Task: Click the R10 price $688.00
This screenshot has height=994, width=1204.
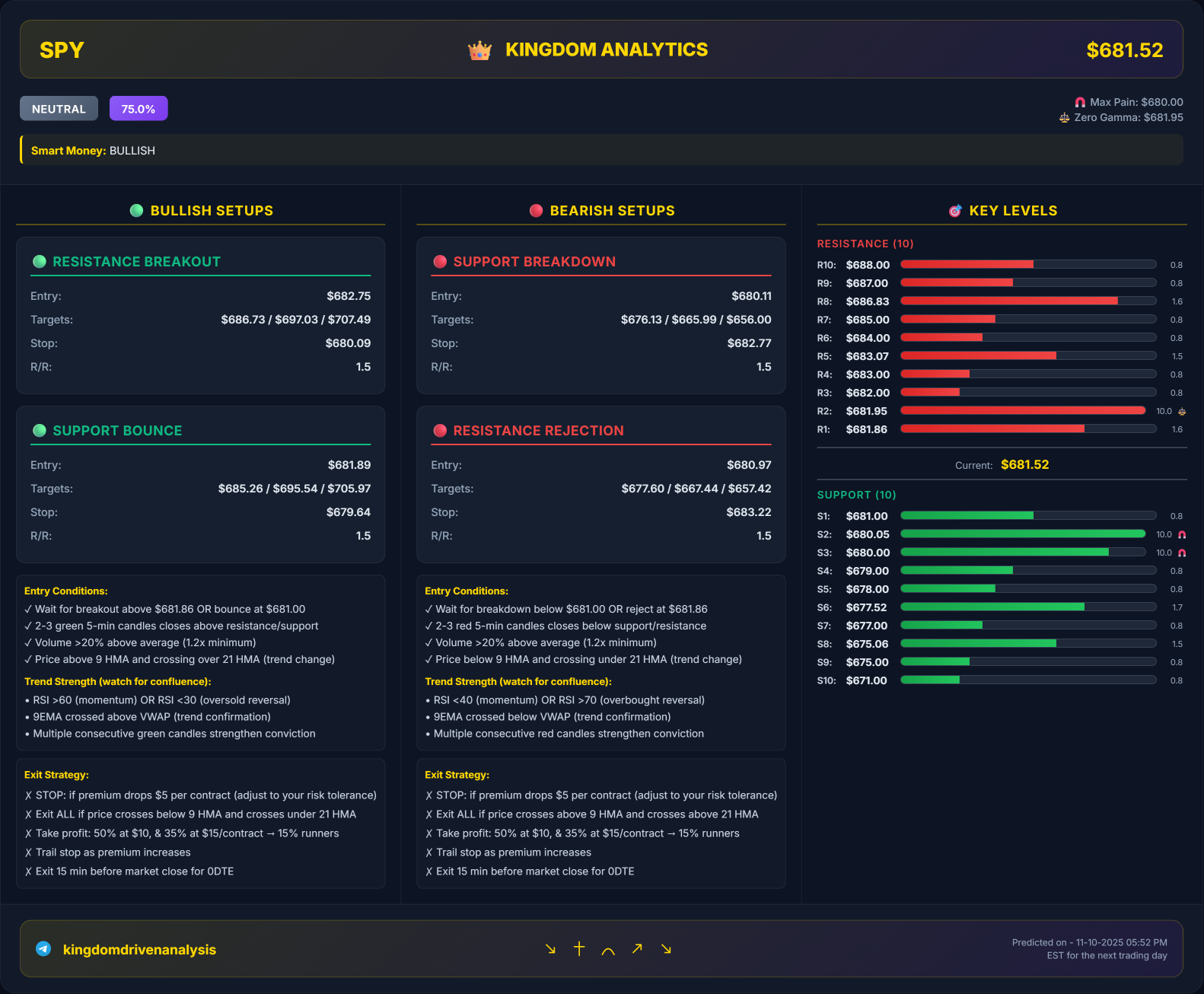Action: 868,265
